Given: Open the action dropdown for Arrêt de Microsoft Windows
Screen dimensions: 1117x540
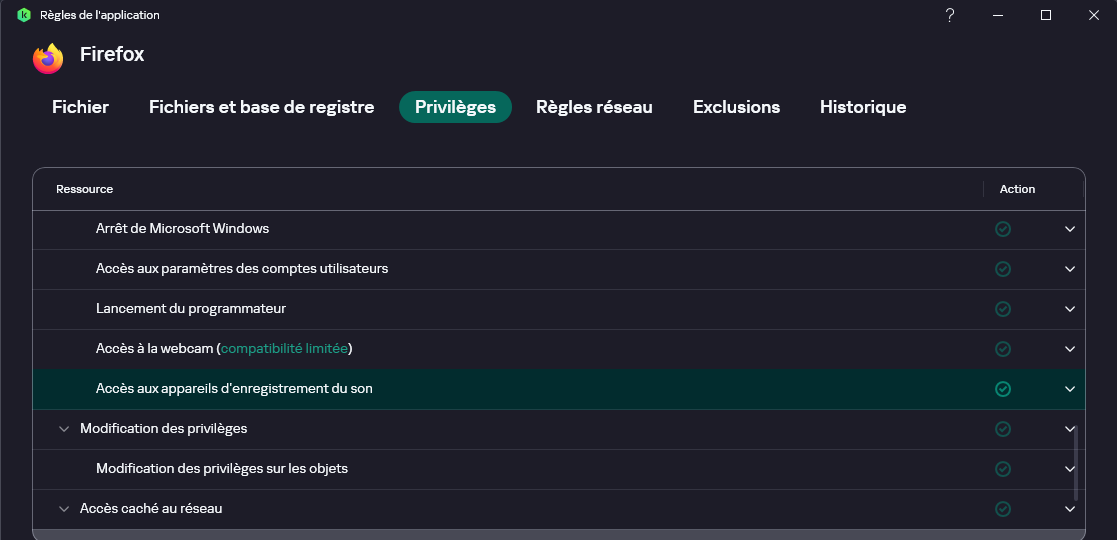Looking at the screenshot, I should pyautogui.click(x=1070, y=229).
